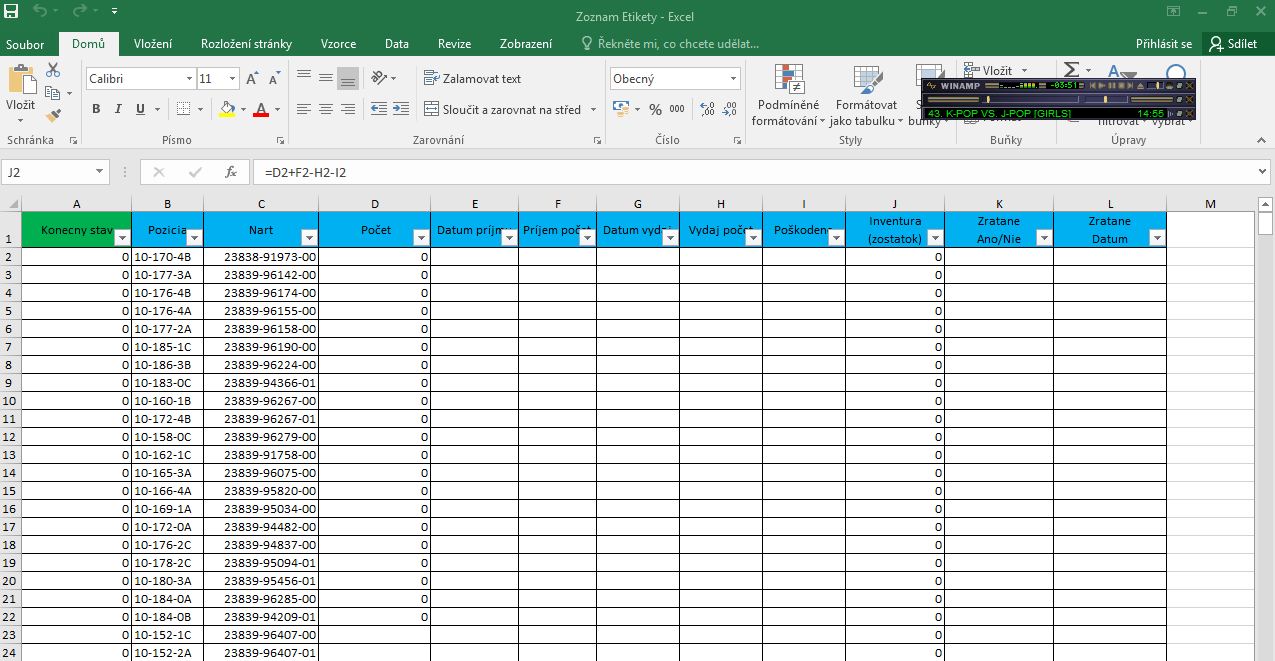Click Sloučit a zarovnat na střed
The width and height of the screenshot is (1275, 661).
point(503,109)
